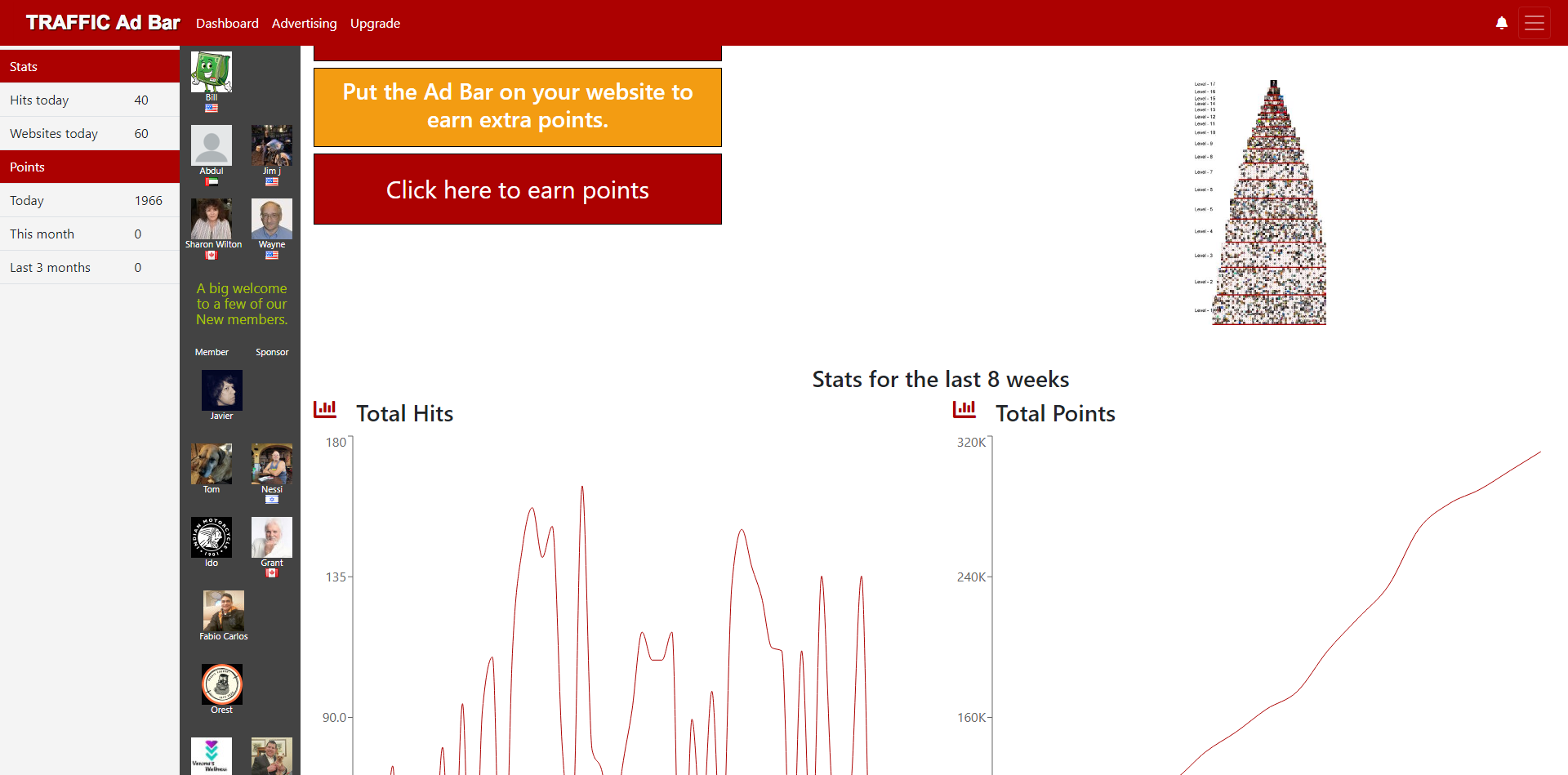Image resolution: width=1568 pixels, height=775 pixels.
Task: Click the Total Hits chart heading
Action: pos(404,413)
